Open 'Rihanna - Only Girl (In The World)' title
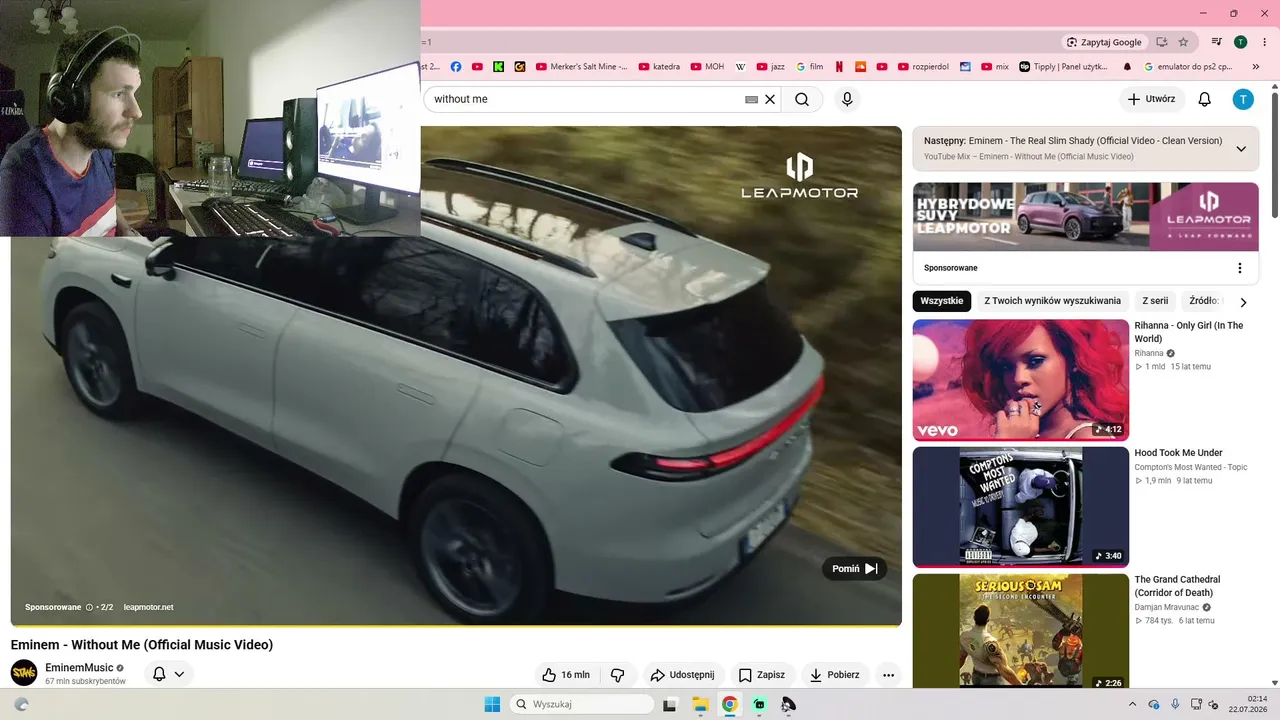Viewport: 1280px width, 720px height. click(x=1189, y=332)
